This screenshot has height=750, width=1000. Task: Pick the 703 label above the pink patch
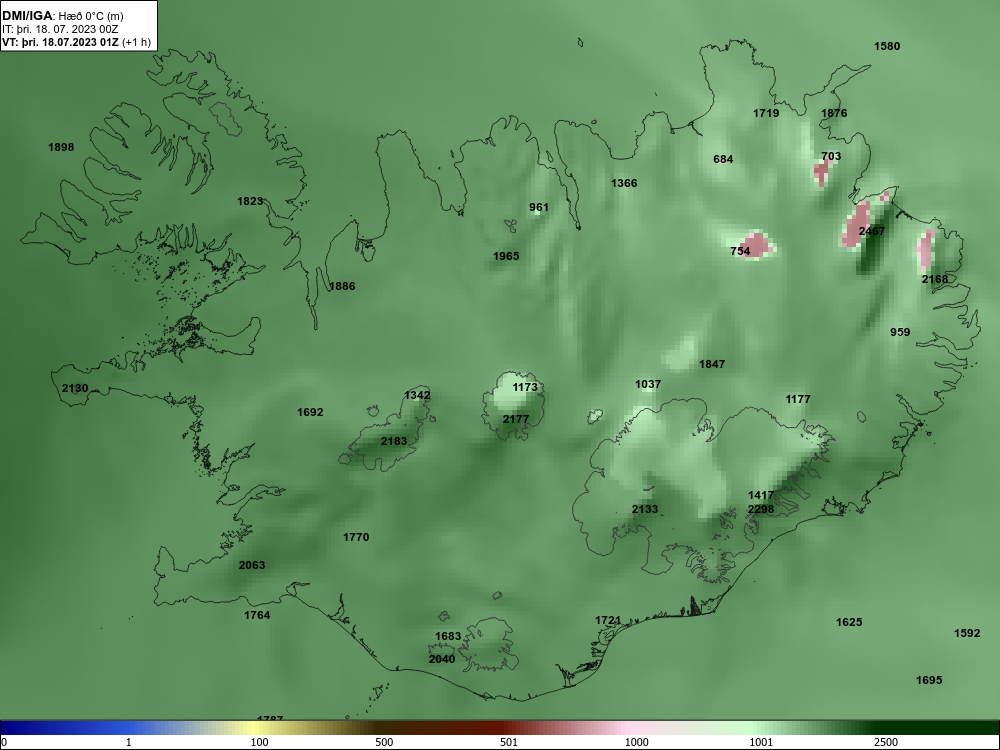831,156
